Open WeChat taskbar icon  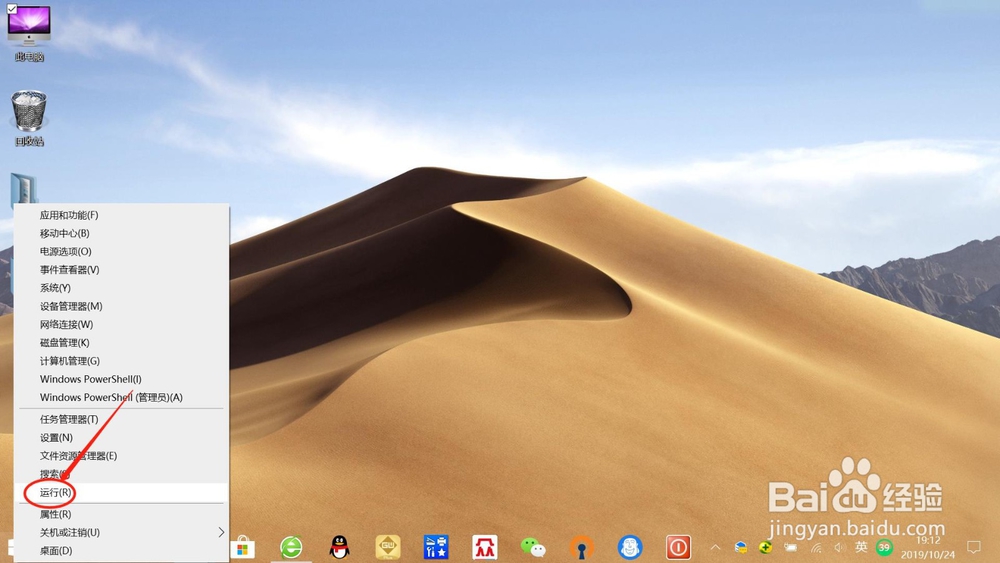pos(533,548)
